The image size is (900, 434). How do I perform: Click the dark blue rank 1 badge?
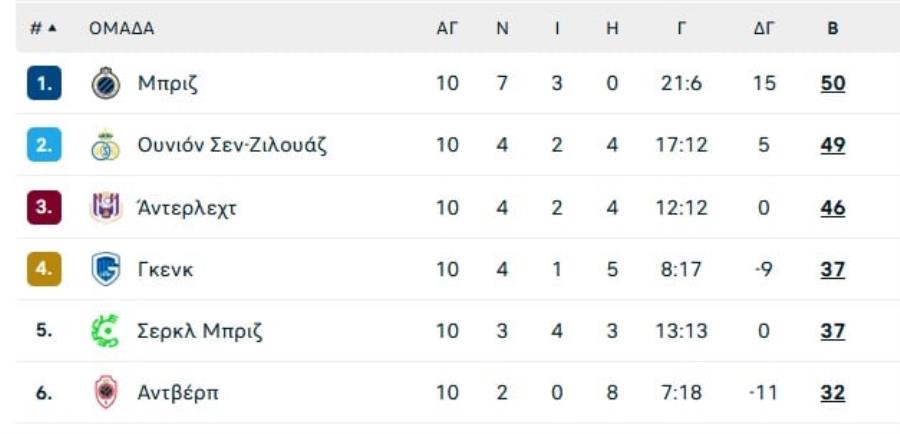[44, 83]
